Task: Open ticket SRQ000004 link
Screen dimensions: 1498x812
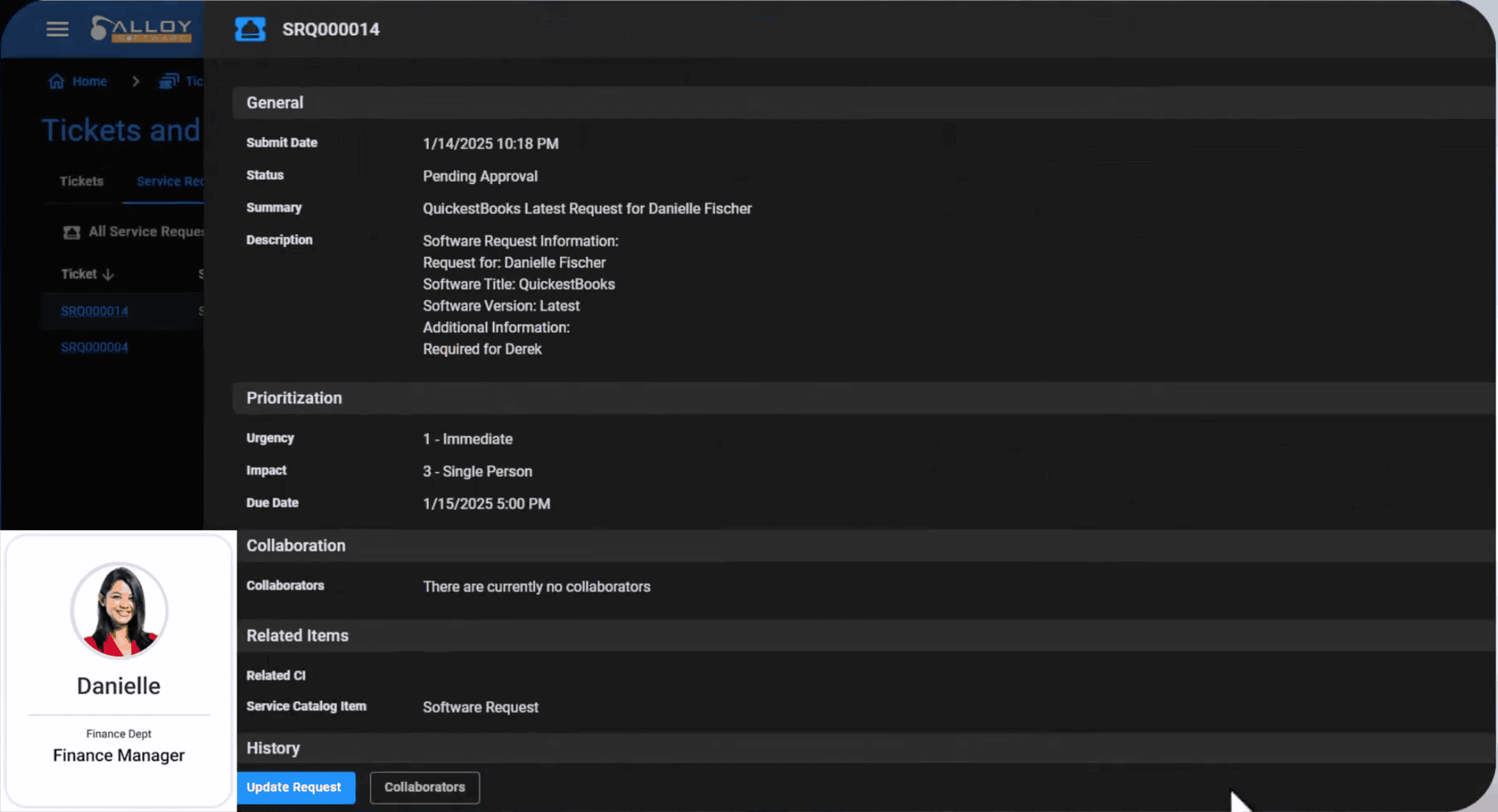Action: point(94,348)
